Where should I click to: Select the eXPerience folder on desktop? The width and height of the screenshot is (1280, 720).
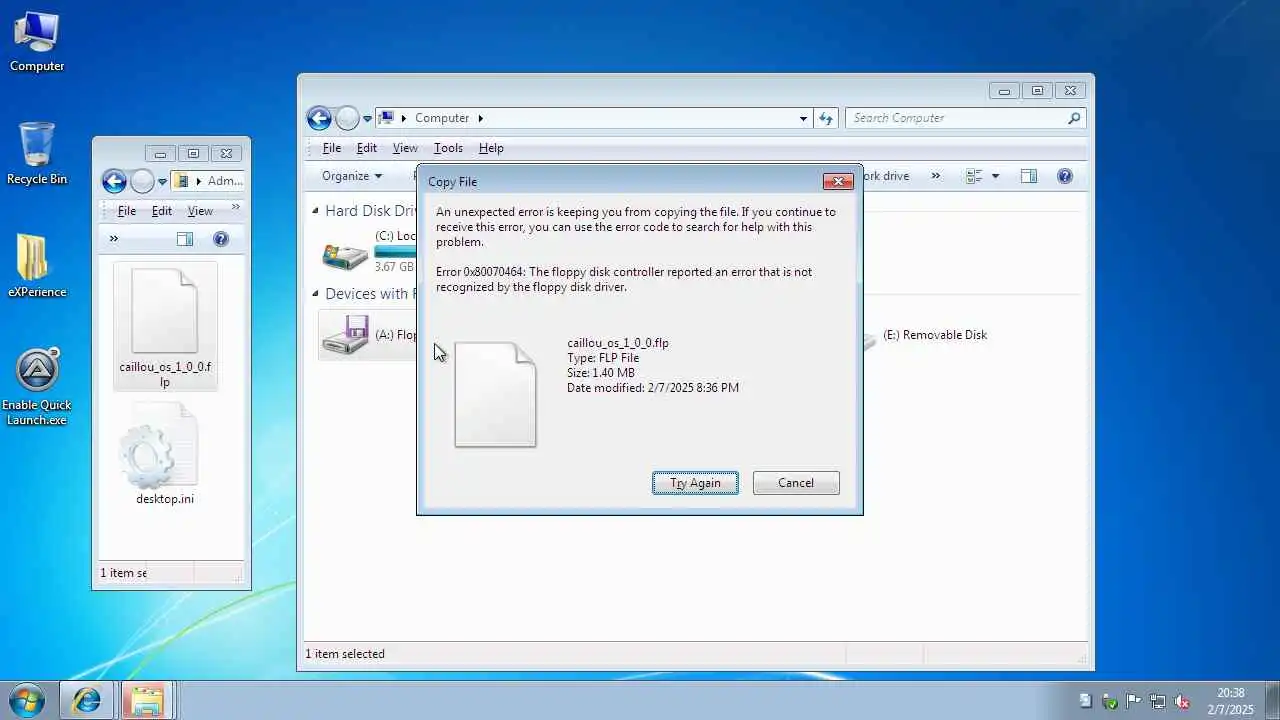37,266
